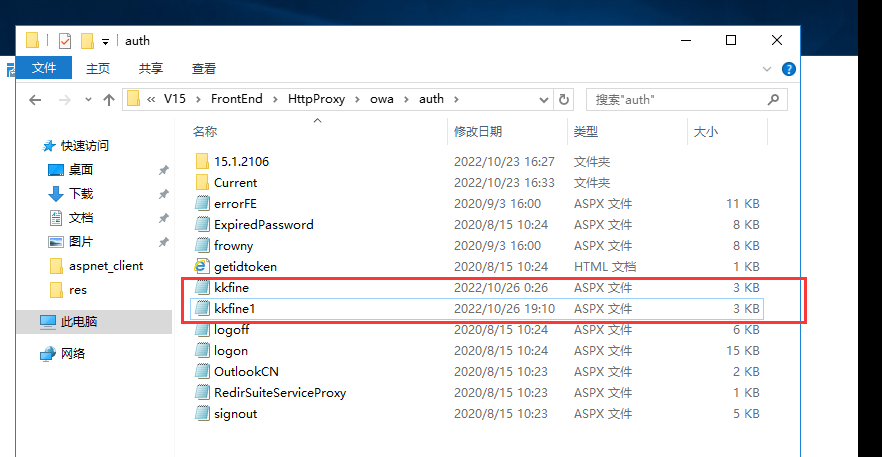This screenshot has height=457, width=882.
Task: Click the blue Help question mark icon
Action: (789, 69)
